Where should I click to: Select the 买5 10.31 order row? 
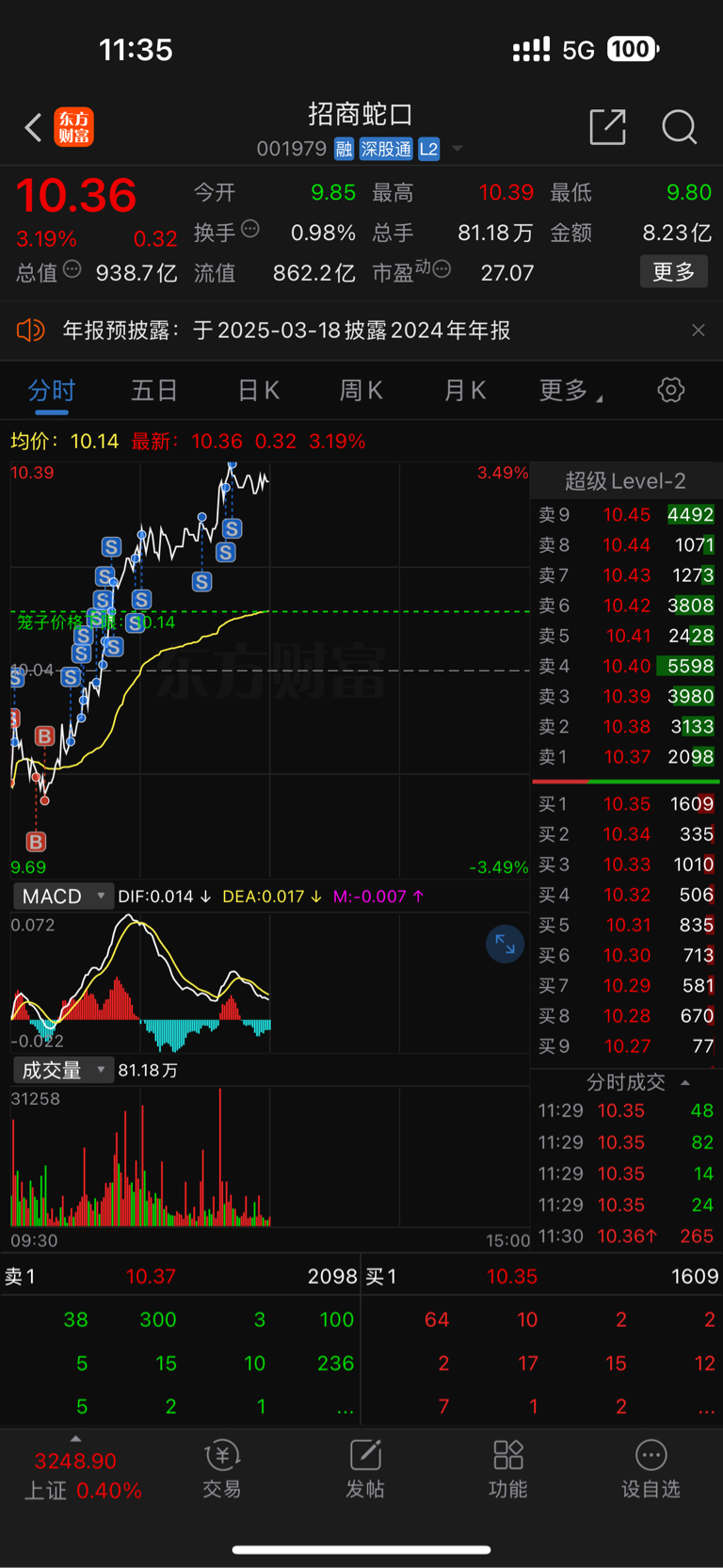626,925
